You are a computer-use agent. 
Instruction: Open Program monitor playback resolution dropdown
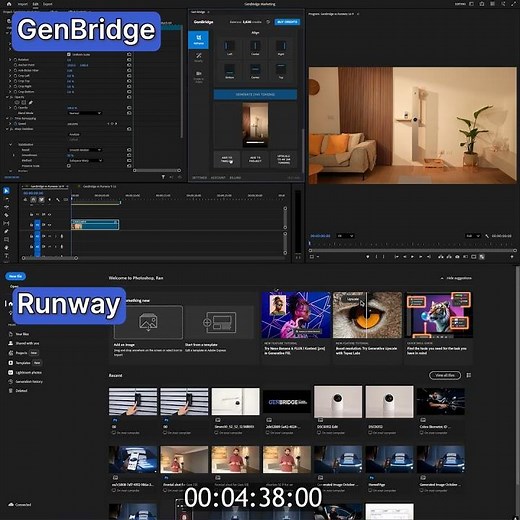click(473, 236)
